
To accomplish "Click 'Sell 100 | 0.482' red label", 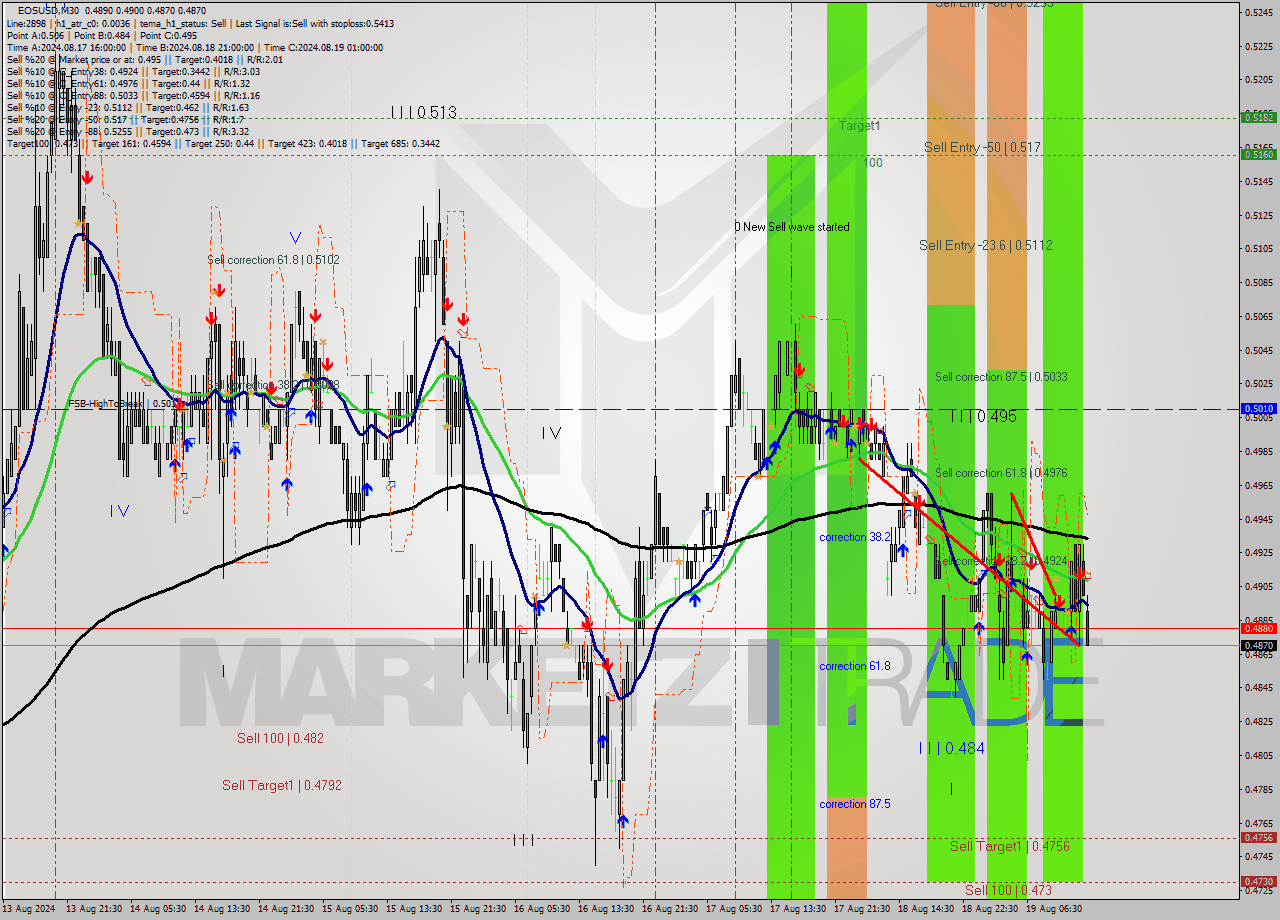I will 280,738.
